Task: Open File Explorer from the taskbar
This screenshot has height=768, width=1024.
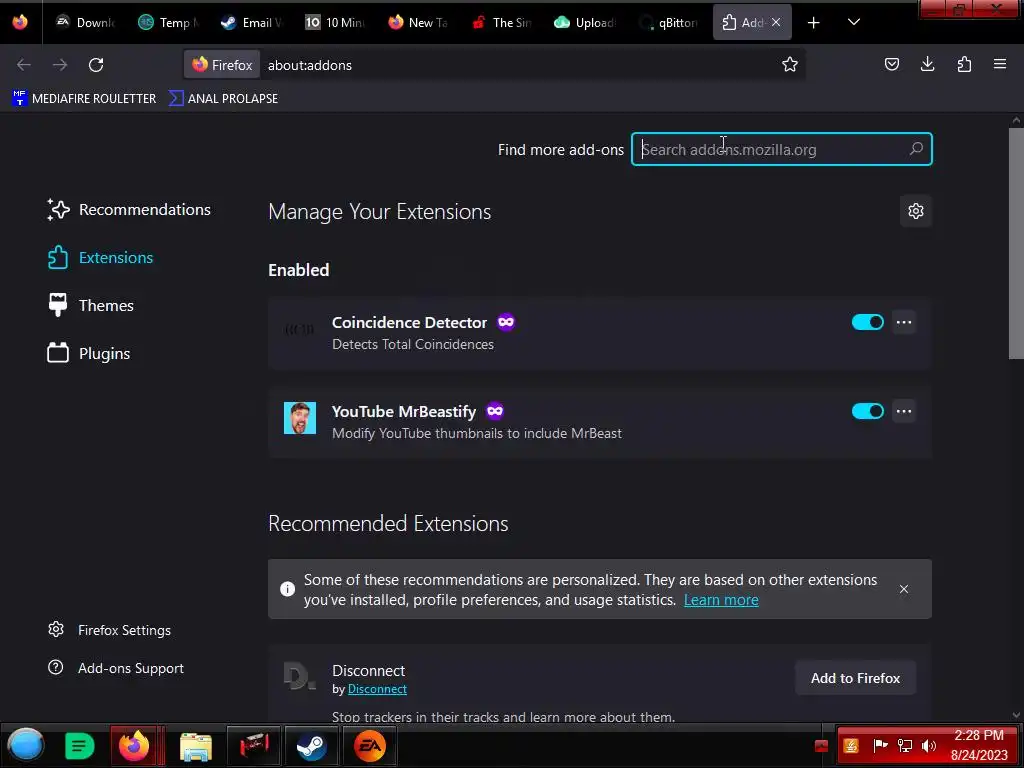Action: pos(196,746)
